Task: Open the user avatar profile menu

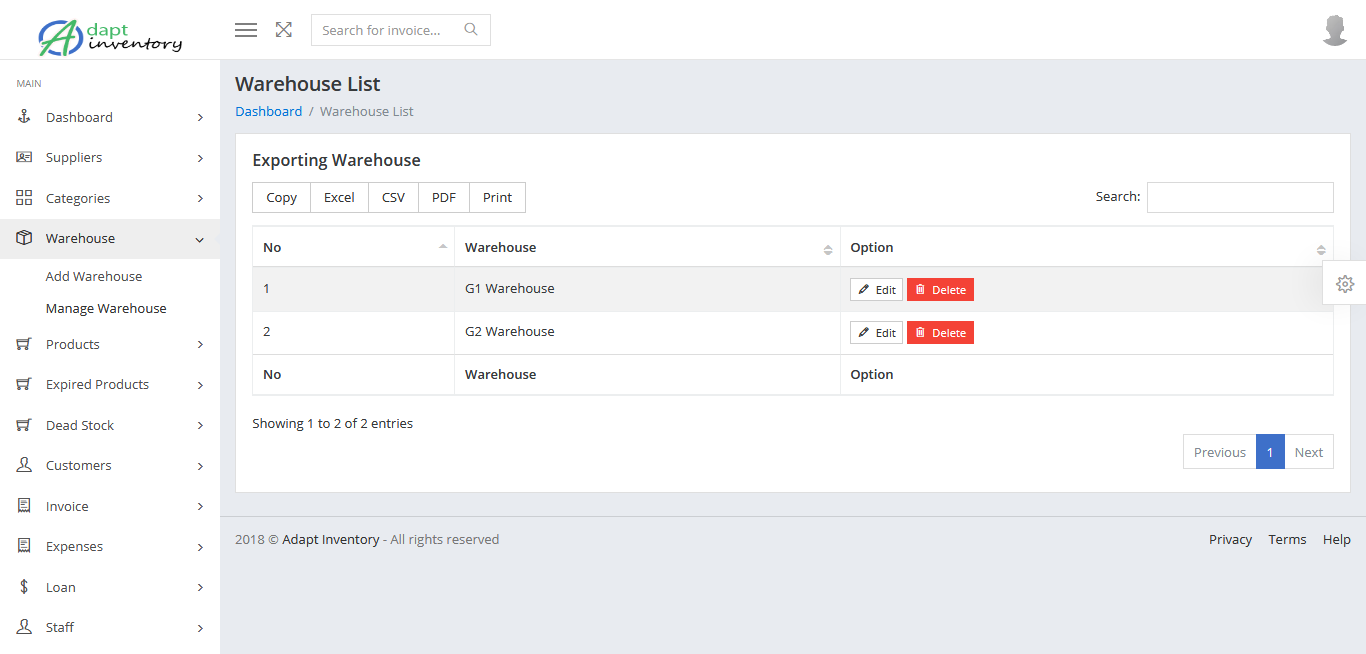Action: pyautogui.click(x=1335, y=30)
